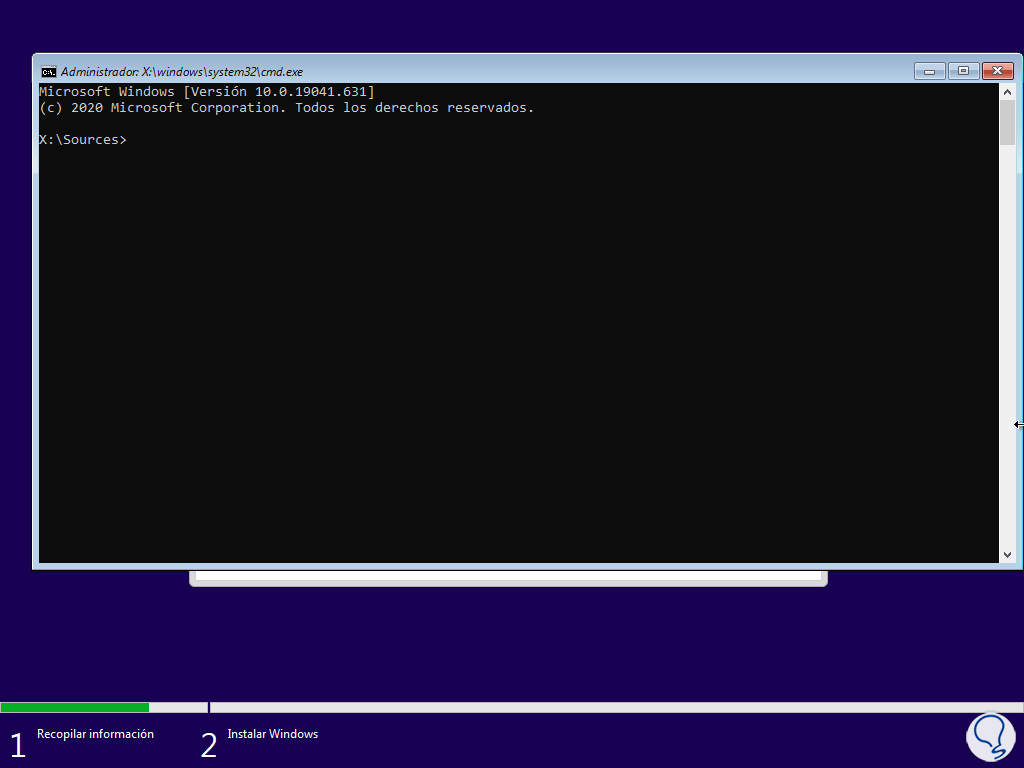Click the scrollbar up arrow in cmd
The height and width of the screenshot is (768, 1024).
(1007, 92)
